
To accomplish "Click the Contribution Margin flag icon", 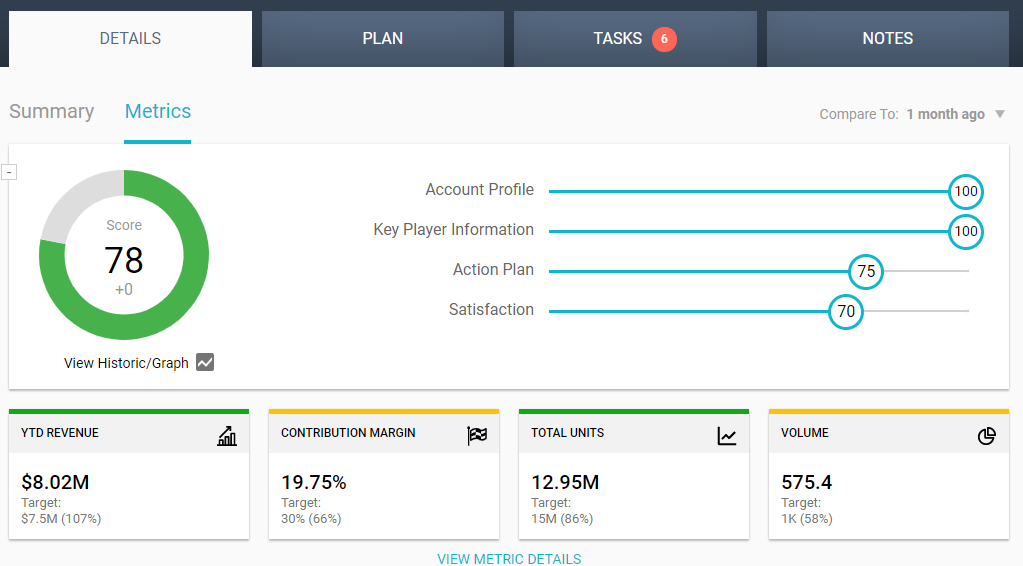I will tap(477, 436).
